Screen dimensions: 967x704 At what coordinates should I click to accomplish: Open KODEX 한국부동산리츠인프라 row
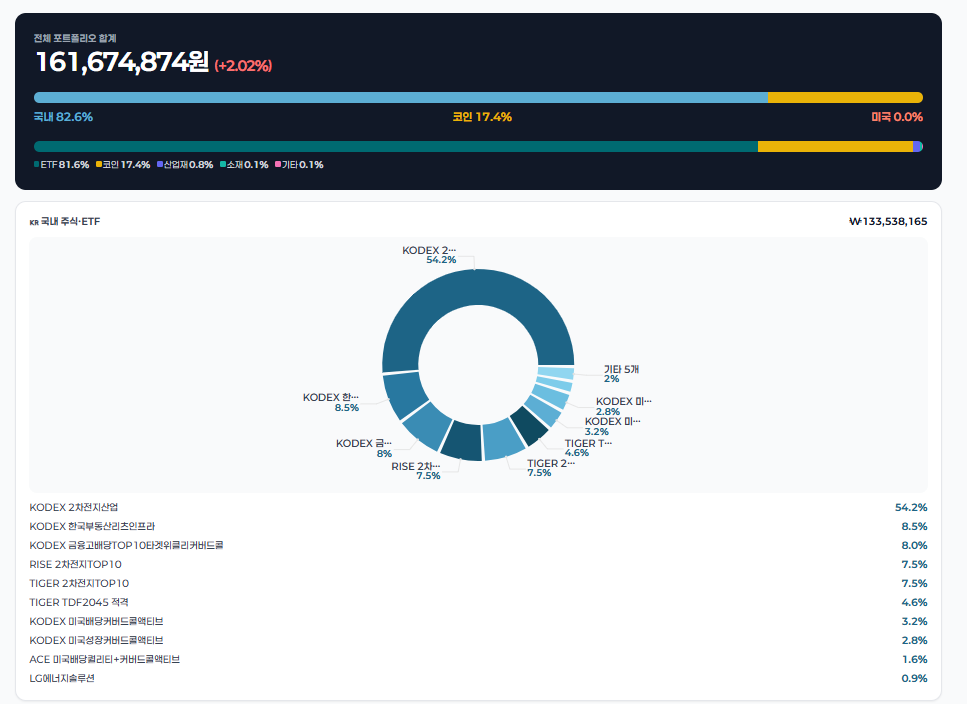pos(478,526)
